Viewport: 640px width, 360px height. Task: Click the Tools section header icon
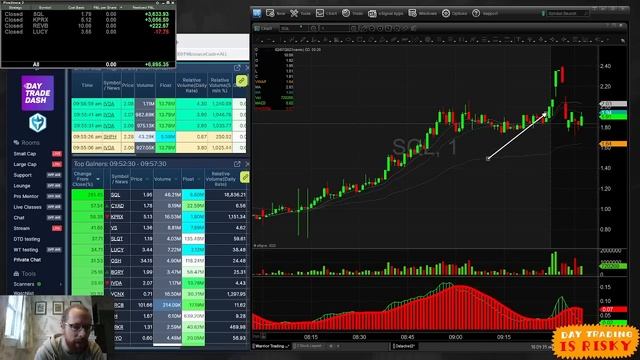point(16,273)
